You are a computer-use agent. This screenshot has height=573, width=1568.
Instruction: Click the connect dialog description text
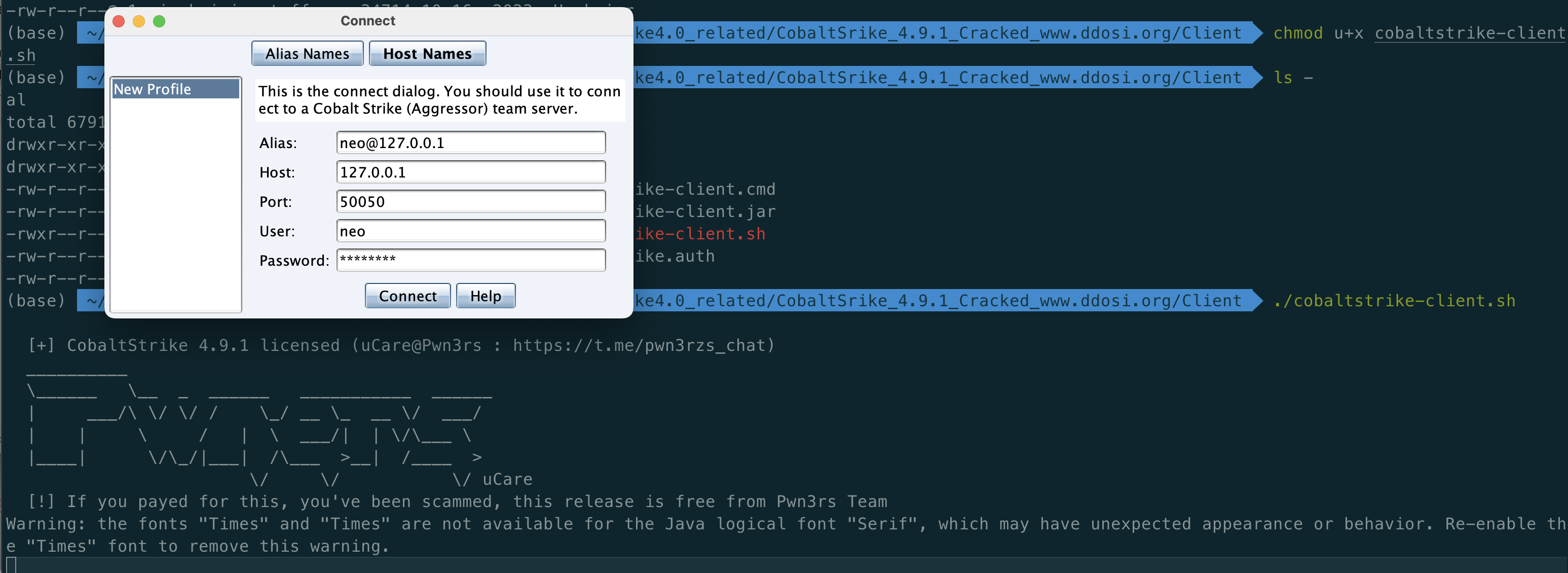(439, 100)
